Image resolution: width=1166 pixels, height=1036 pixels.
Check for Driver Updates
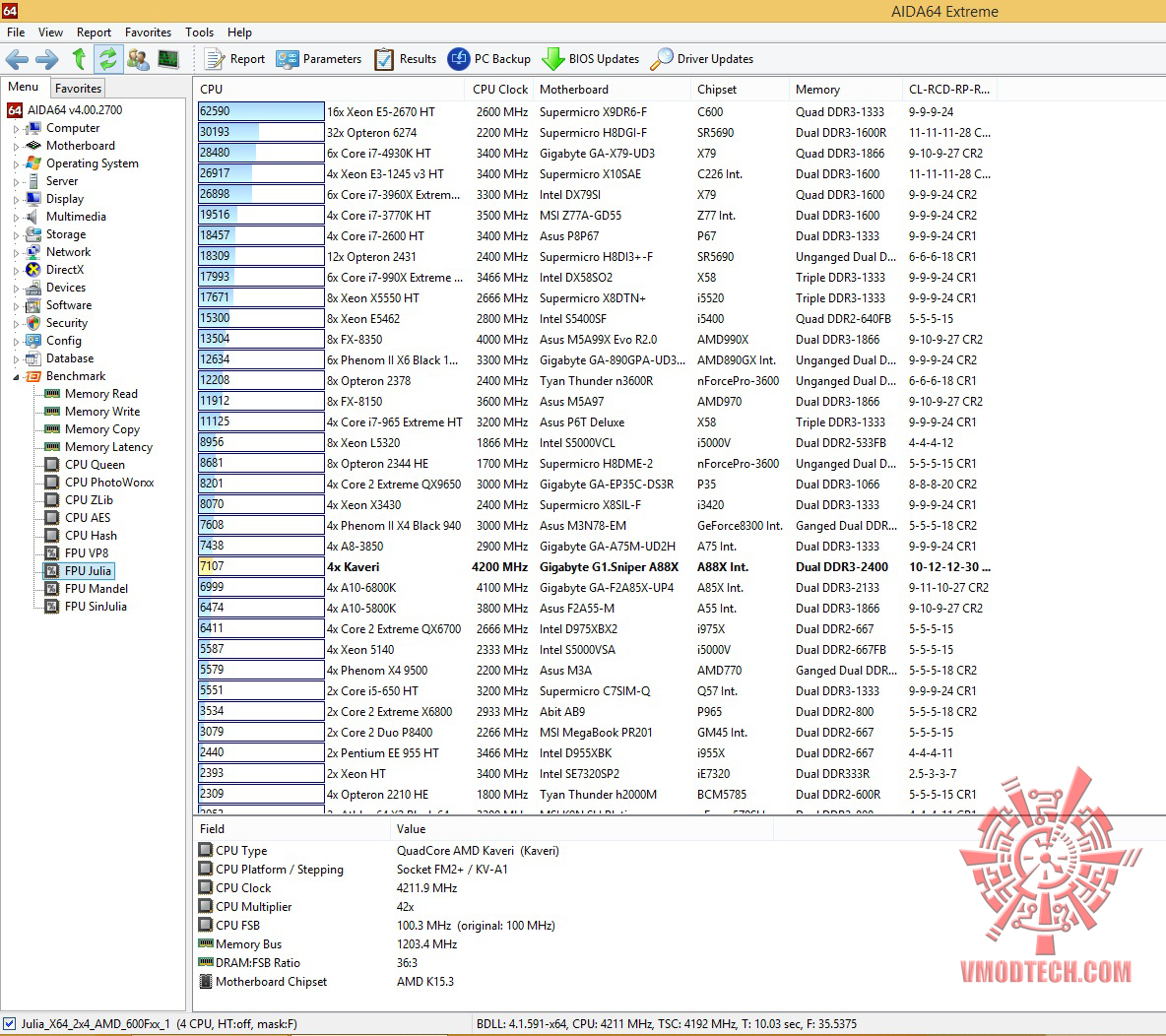(x=701, y=59)
